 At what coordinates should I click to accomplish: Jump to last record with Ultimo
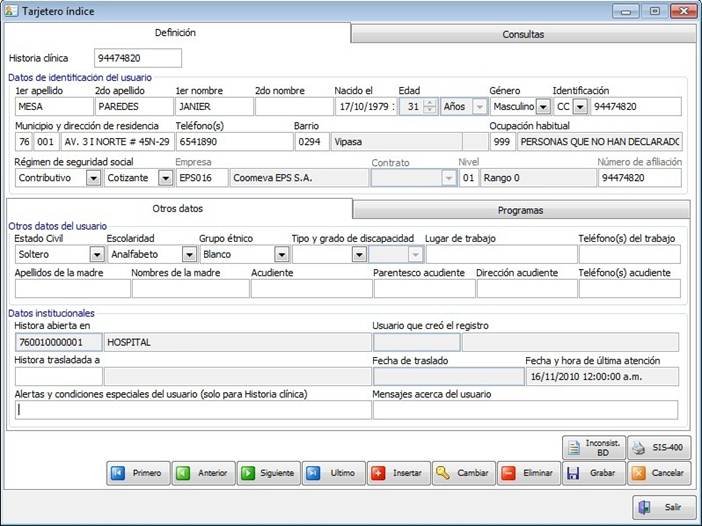click(x=334, y=473)
